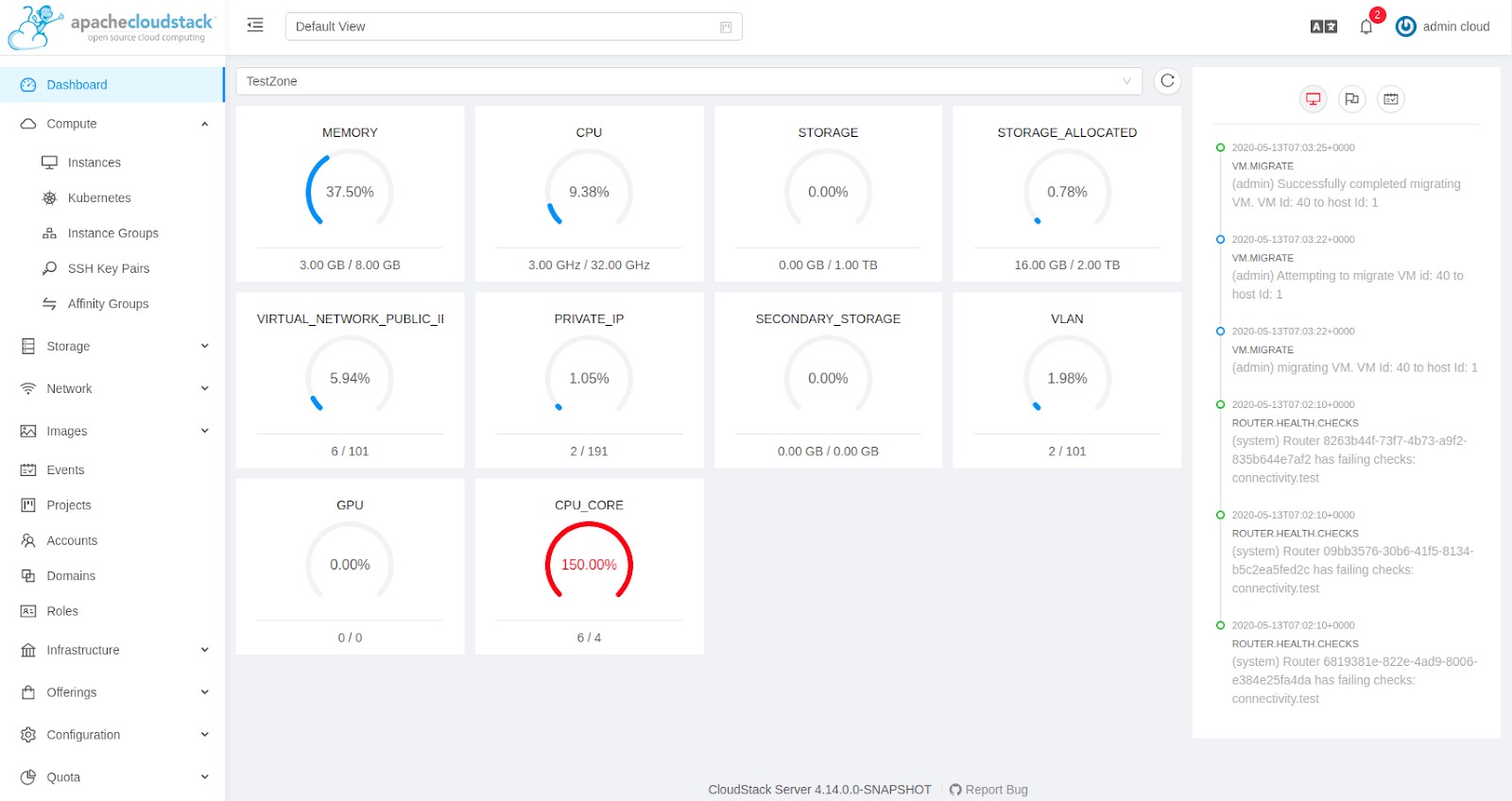The width and height of the screenshot is (1512, 801).
Task: Open the language translation icon
Action: [1323, 26]
